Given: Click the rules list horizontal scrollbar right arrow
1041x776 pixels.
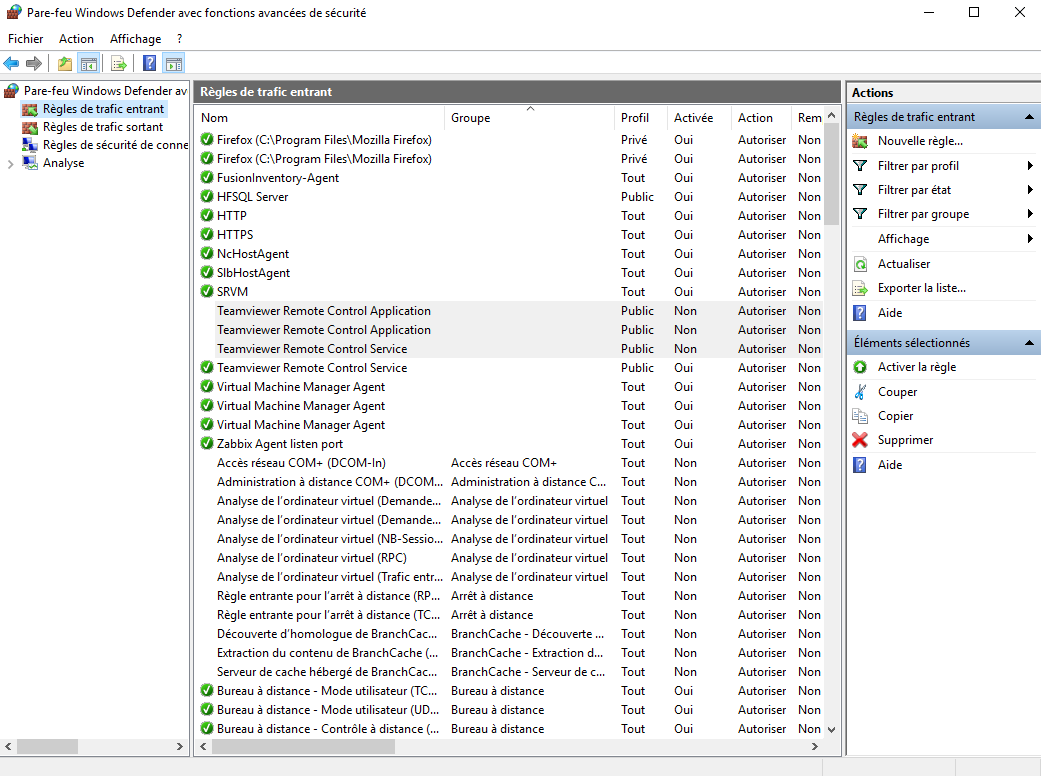Looking at the screenshot, I should click(x=815, y=747).
